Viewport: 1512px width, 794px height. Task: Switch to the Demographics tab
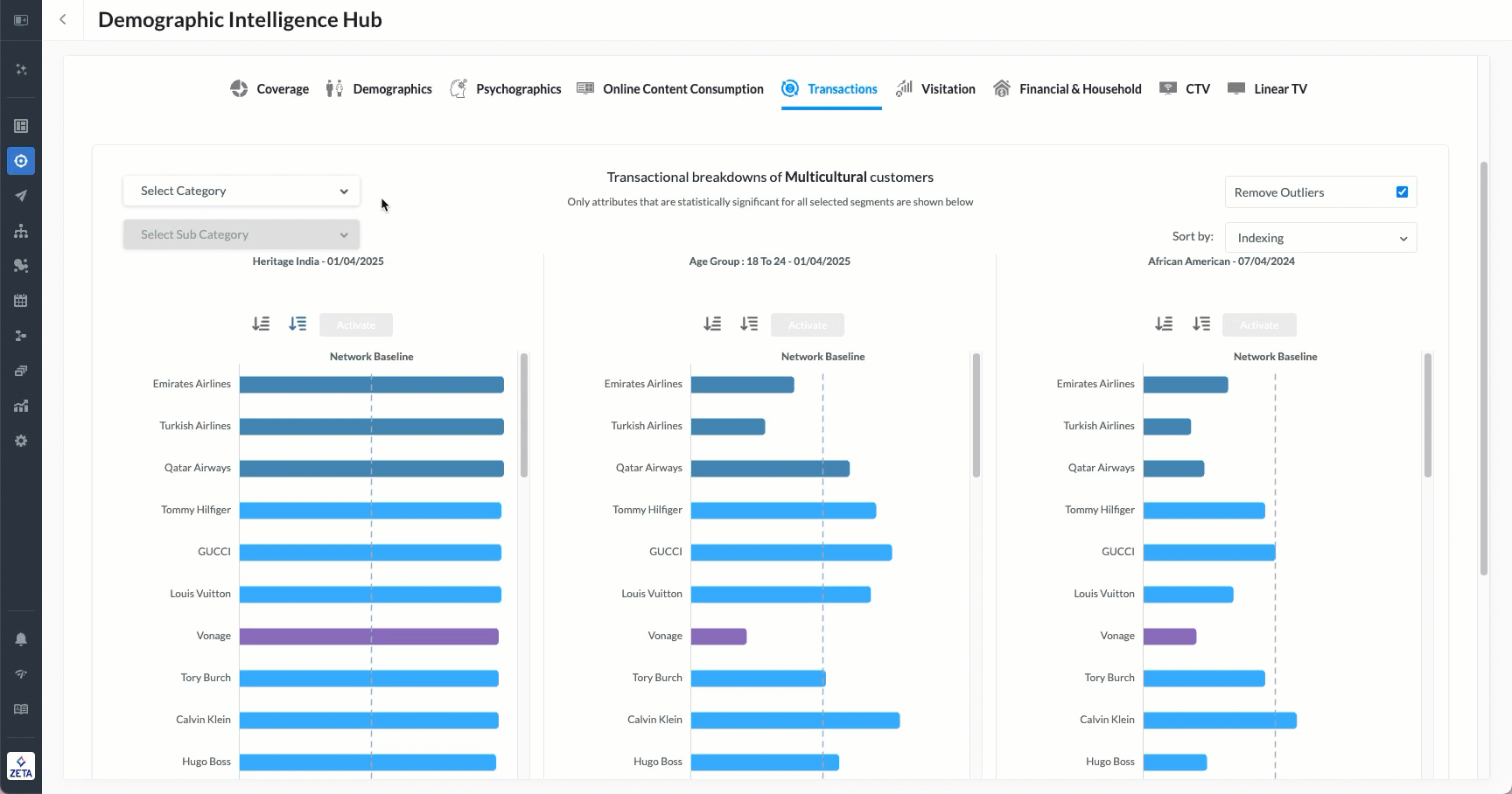pos(379,89)
